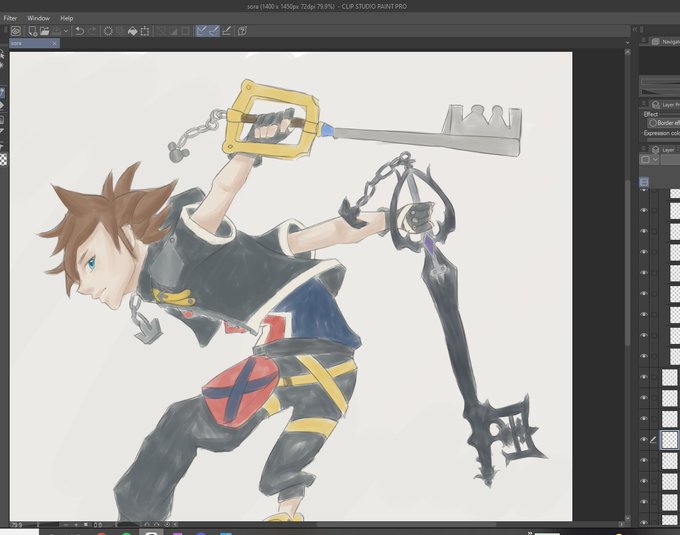The width and height of the screenshot is (680, 535).
Task: Click the pen editing mark on selected layer
Action: coord(654,440)
